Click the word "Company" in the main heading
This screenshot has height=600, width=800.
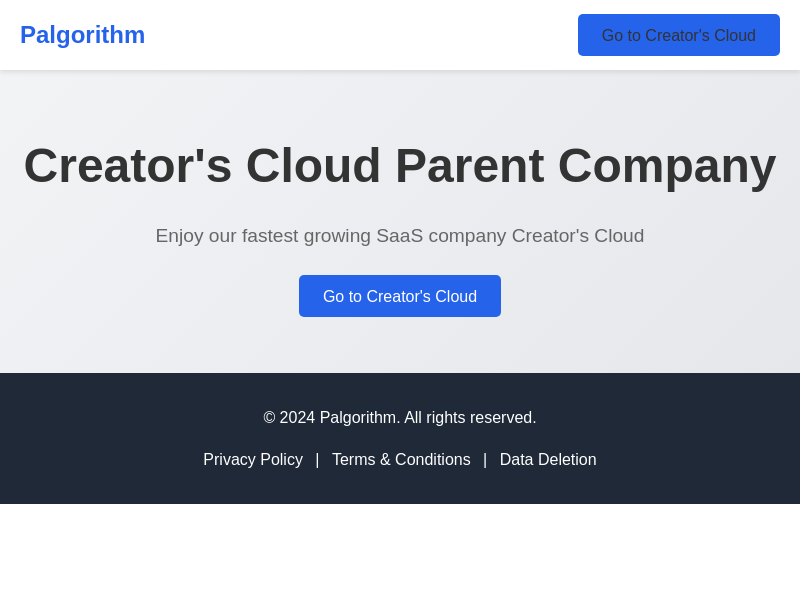pyautogui.click(x=666, y=166)
